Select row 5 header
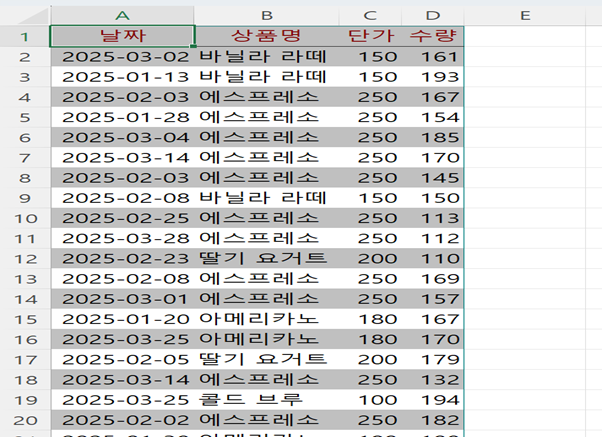Viewport: 602px width, 437px height. (x=25, y=117)
